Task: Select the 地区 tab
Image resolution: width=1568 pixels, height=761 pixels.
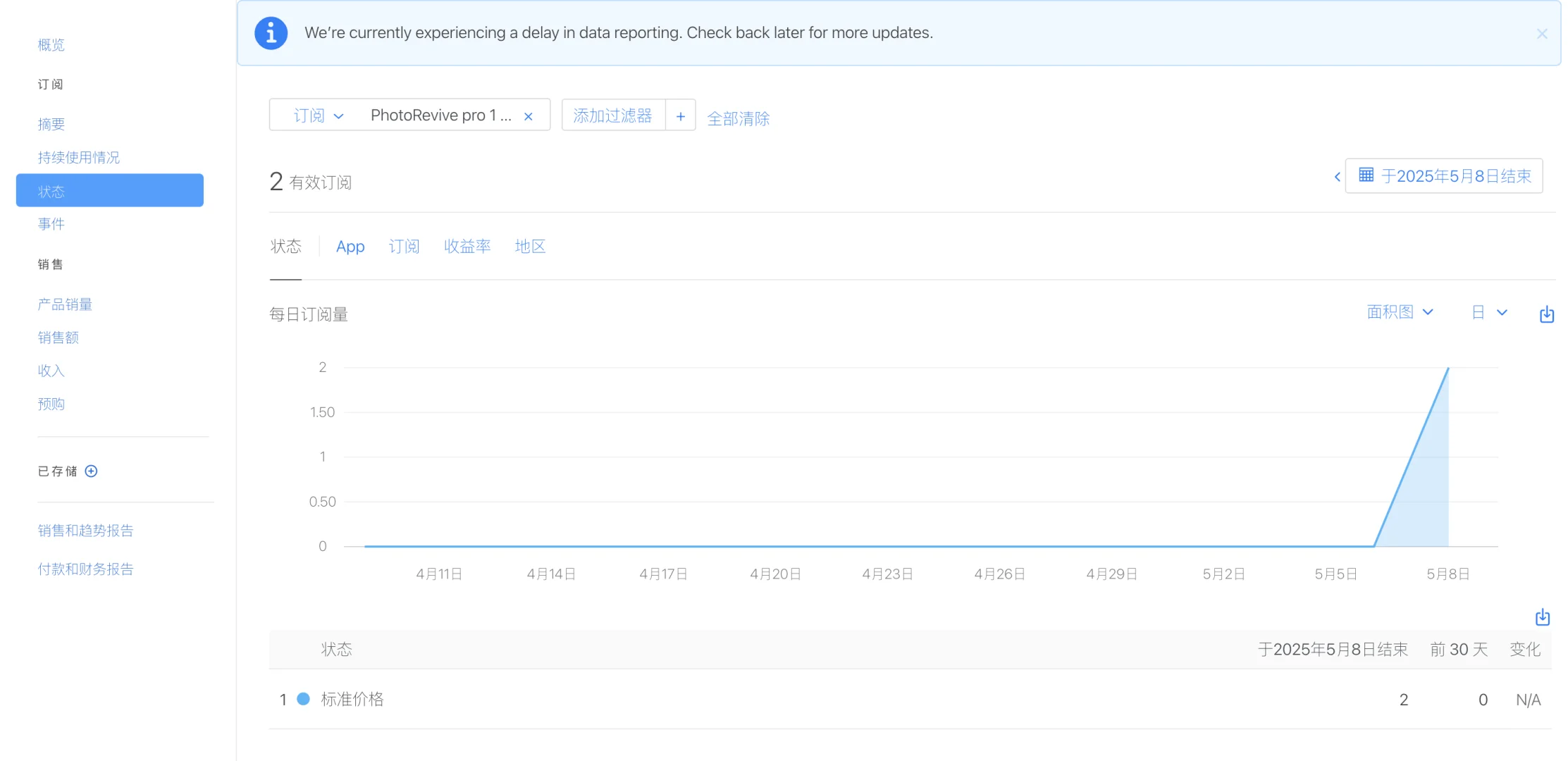Action: pos(530,247)
